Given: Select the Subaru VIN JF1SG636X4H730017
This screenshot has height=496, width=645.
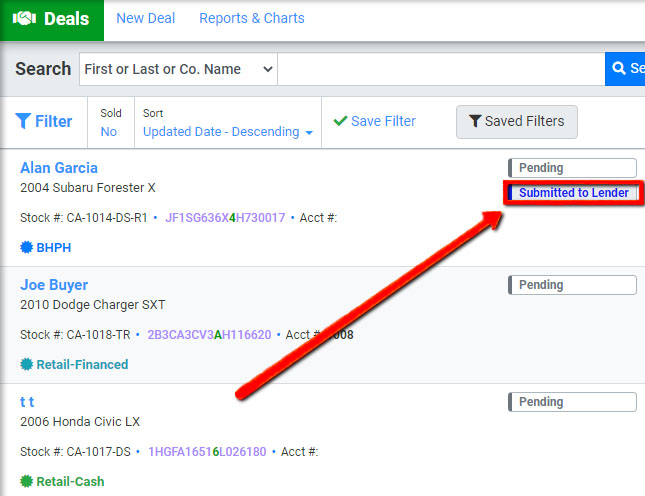Looking at the screenshot, I should 225,217.
